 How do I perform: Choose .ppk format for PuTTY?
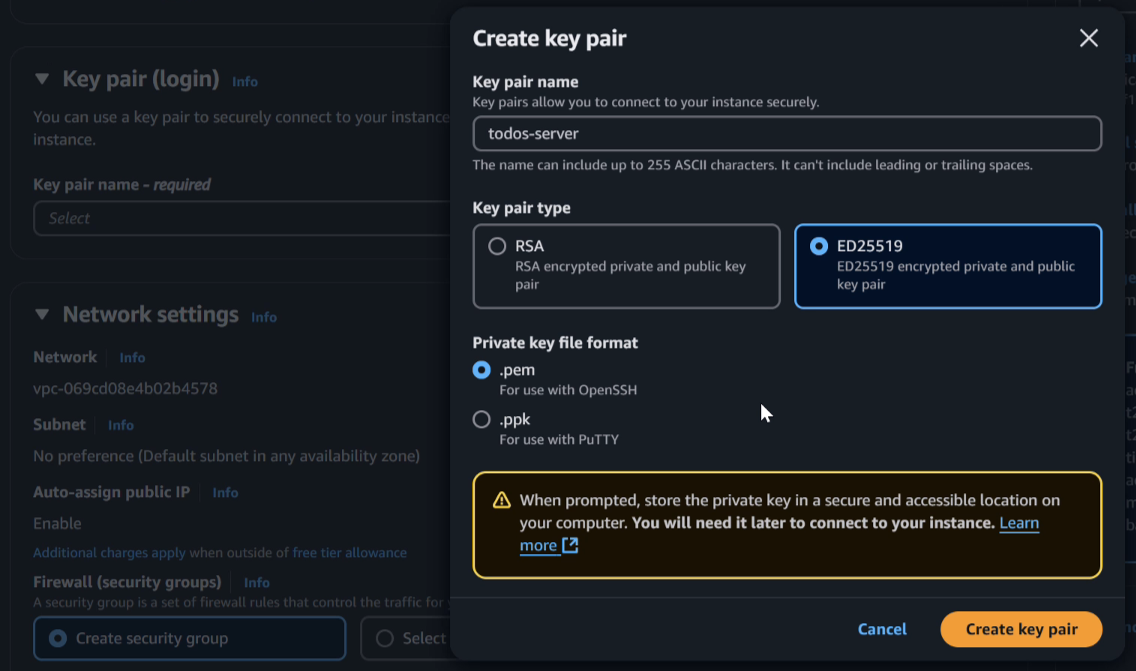point(481,420)
